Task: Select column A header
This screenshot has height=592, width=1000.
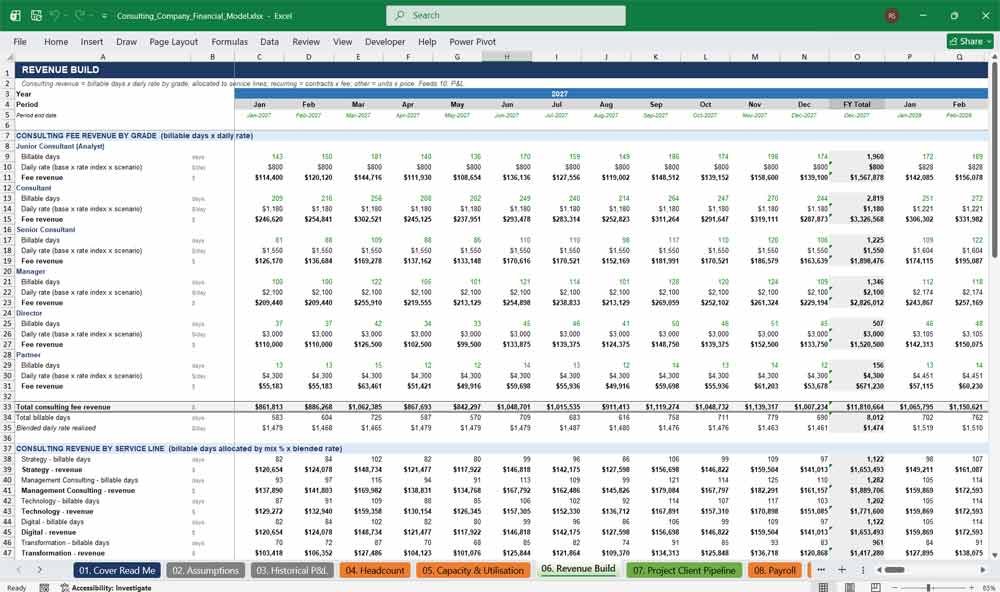Action: click(103, 57)
